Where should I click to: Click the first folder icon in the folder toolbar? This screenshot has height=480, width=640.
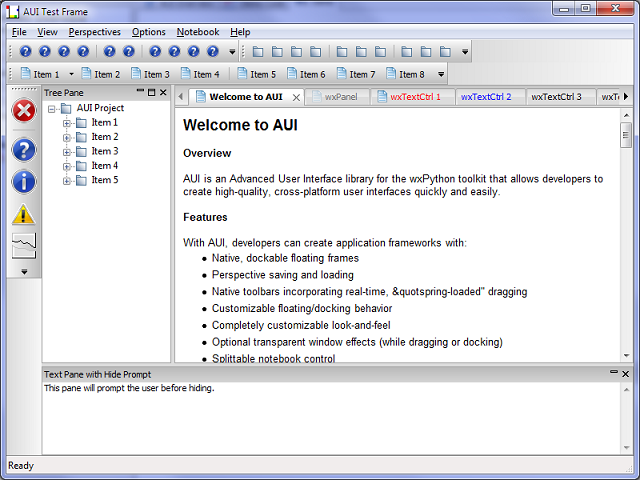point(258,52)
